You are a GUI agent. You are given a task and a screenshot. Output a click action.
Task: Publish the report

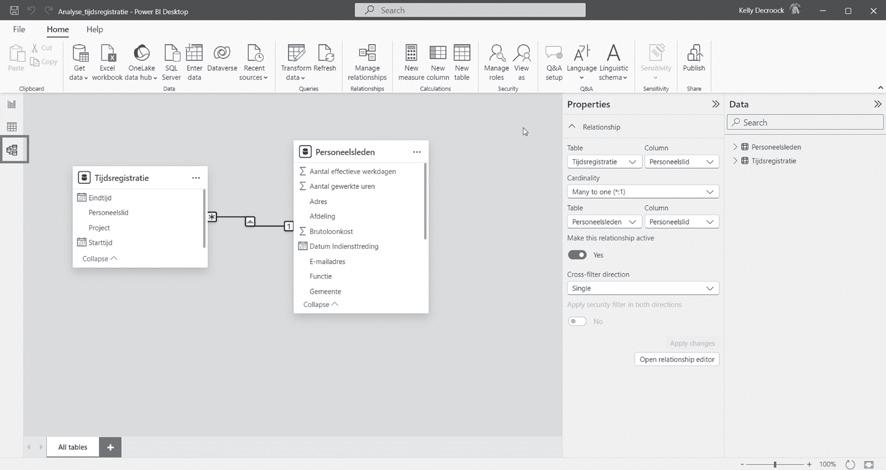(x=694, y=58)
